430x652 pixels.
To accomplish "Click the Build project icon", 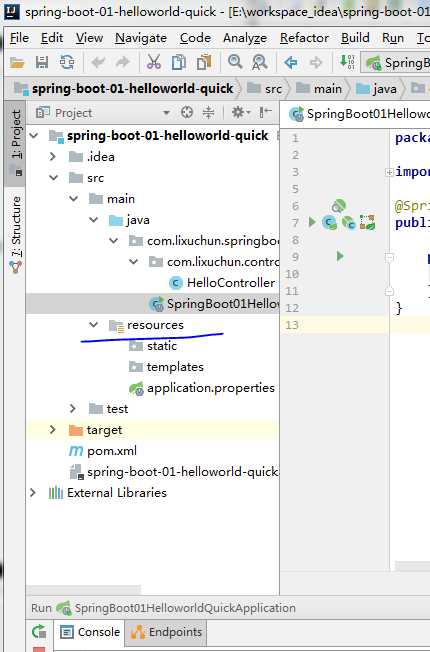I will 347,62.
